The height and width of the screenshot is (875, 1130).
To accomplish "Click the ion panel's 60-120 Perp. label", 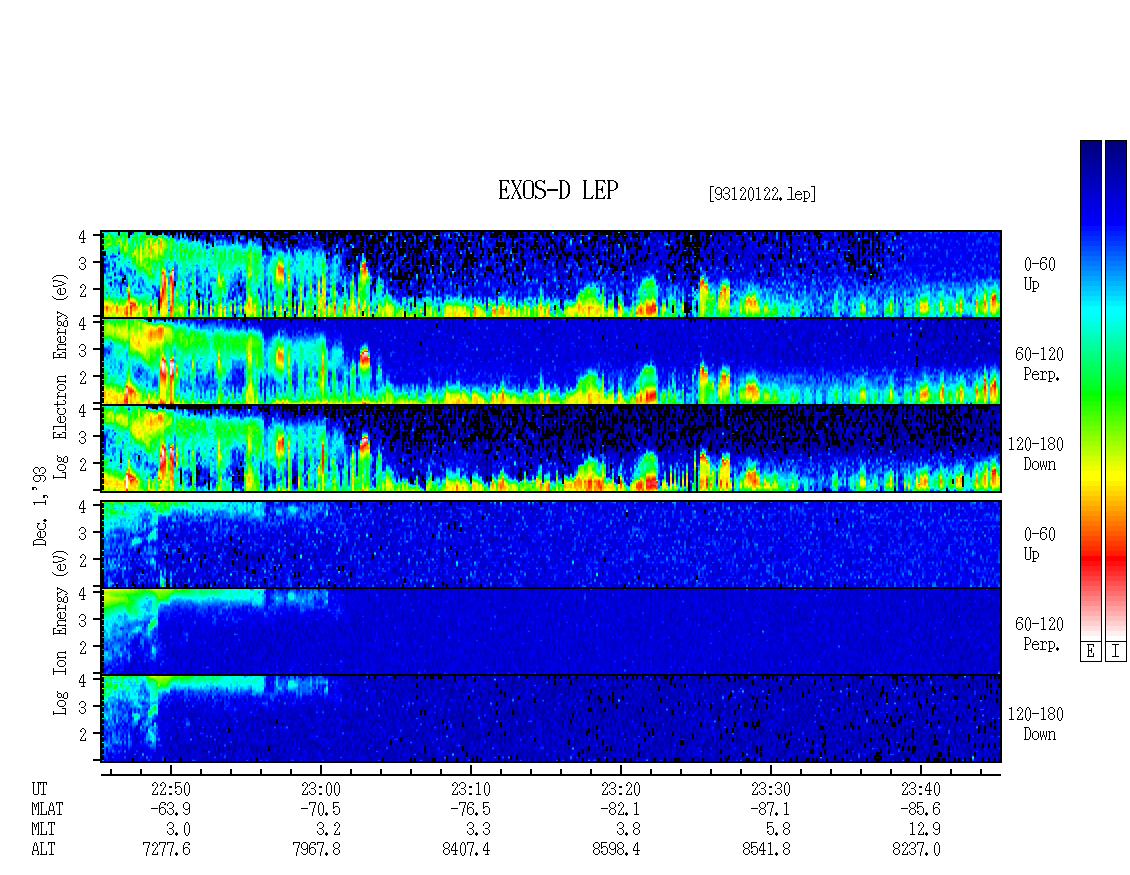I will pyautogui.click(x=1039, y=634).
